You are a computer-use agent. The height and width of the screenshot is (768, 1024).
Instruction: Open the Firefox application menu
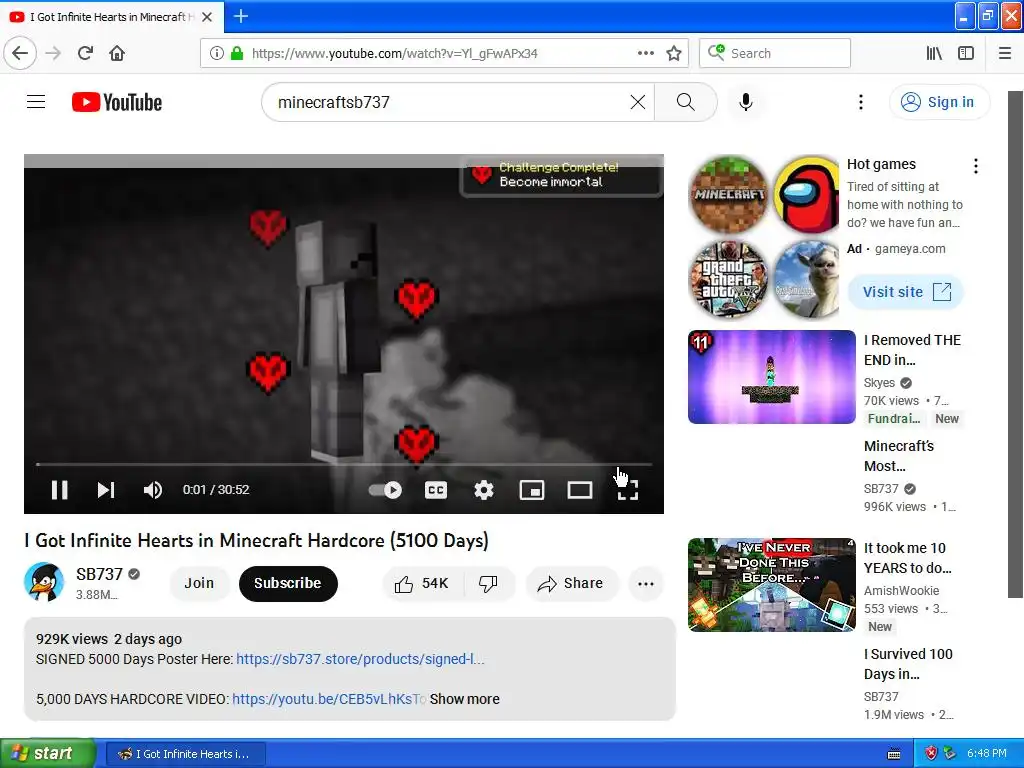(1005, 54)
